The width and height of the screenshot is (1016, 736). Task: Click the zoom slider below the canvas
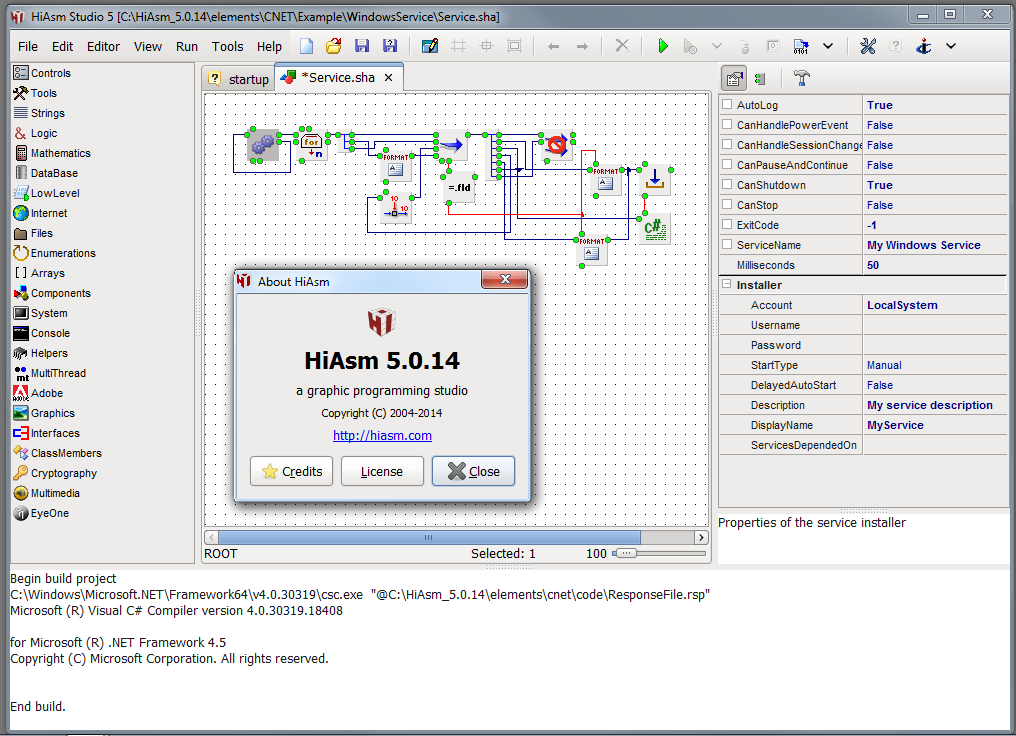[624, 553]
